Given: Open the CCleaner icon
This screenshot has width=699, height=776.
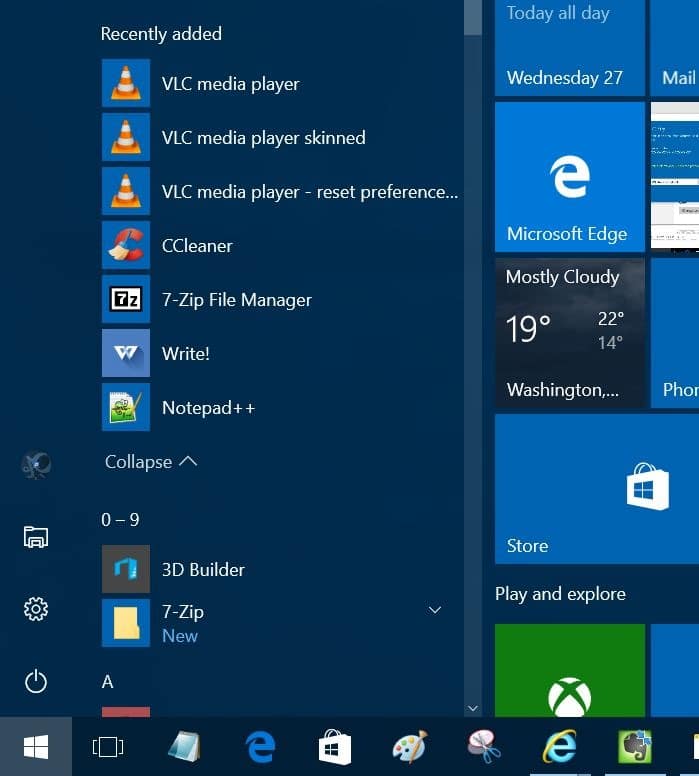Looking at the screenshot, I should point(126,245).
